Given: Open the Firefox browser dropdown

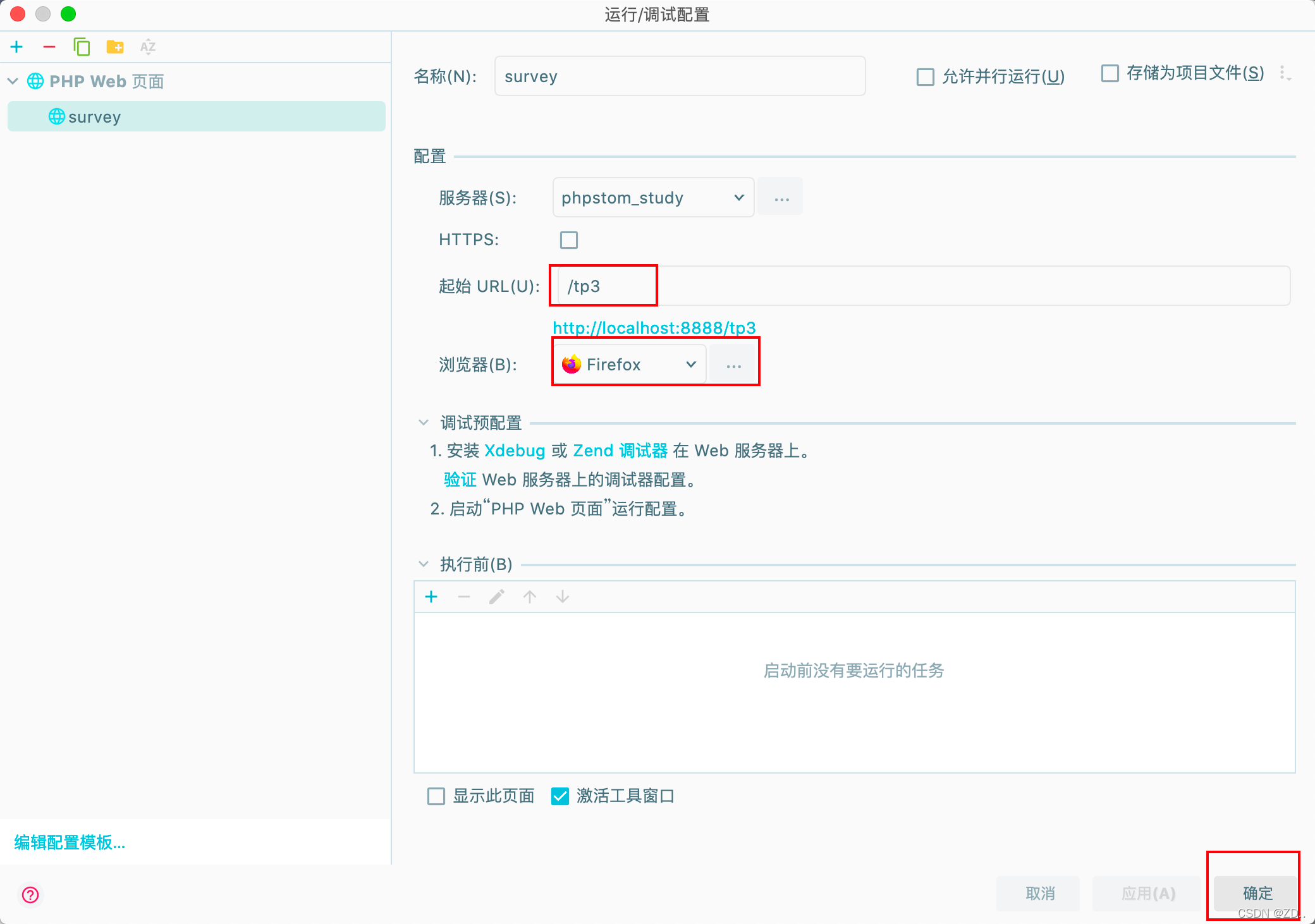Looking at the screenshot, I should (x=630, y=365).
